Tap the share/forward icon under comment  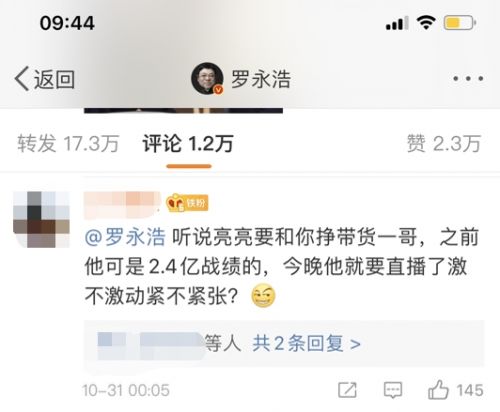(347, 390)
